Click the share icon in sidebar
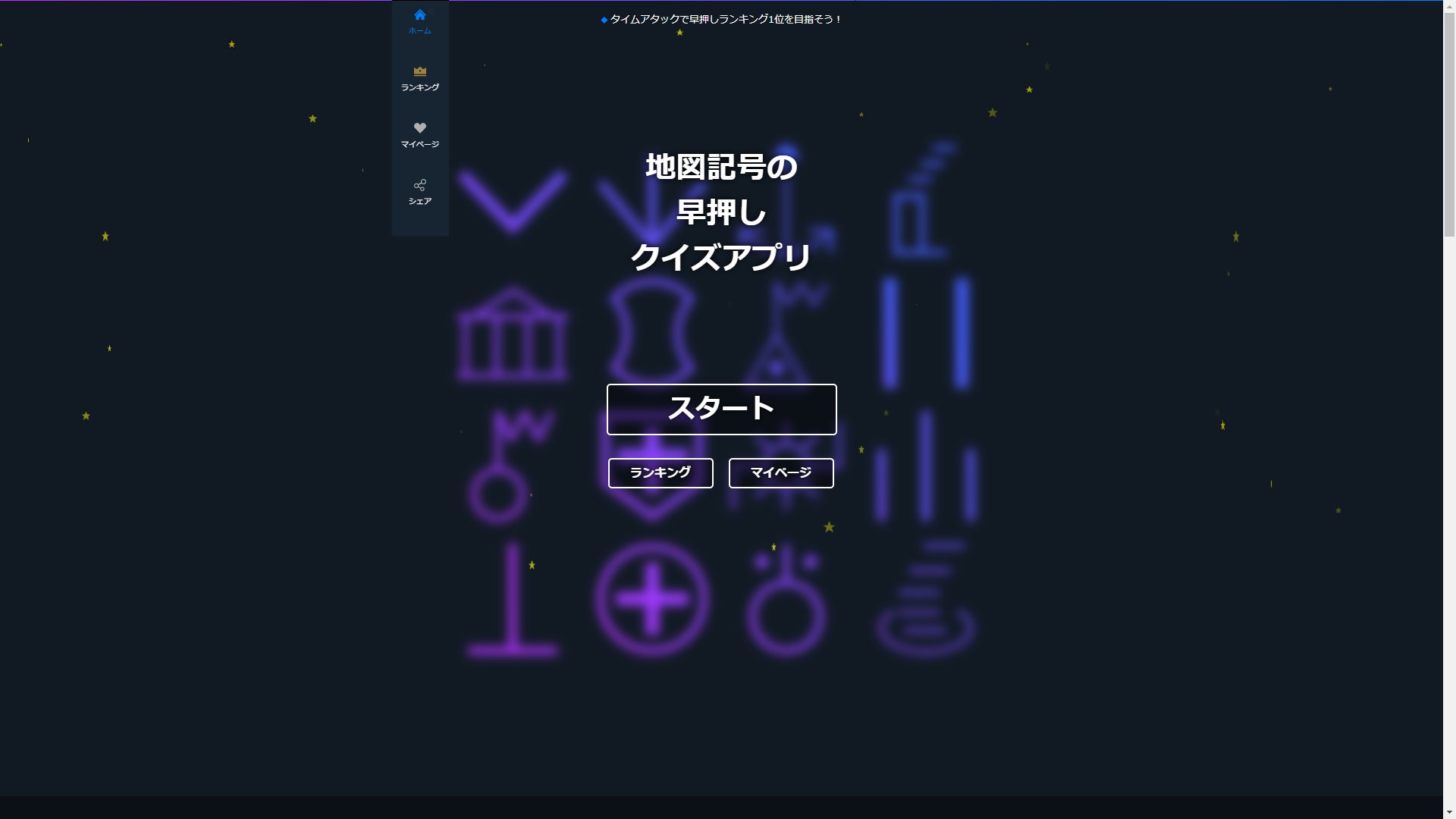Screen dimensions: 1456x819 pos(419,185)
